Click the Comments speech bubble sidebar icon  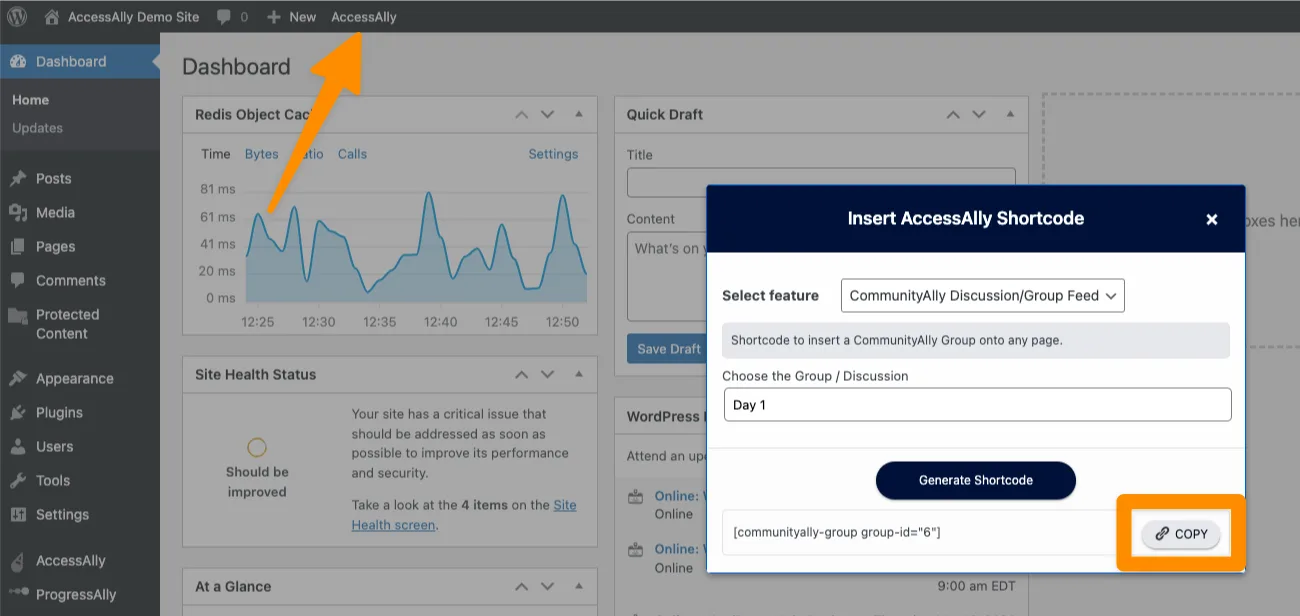18,281
